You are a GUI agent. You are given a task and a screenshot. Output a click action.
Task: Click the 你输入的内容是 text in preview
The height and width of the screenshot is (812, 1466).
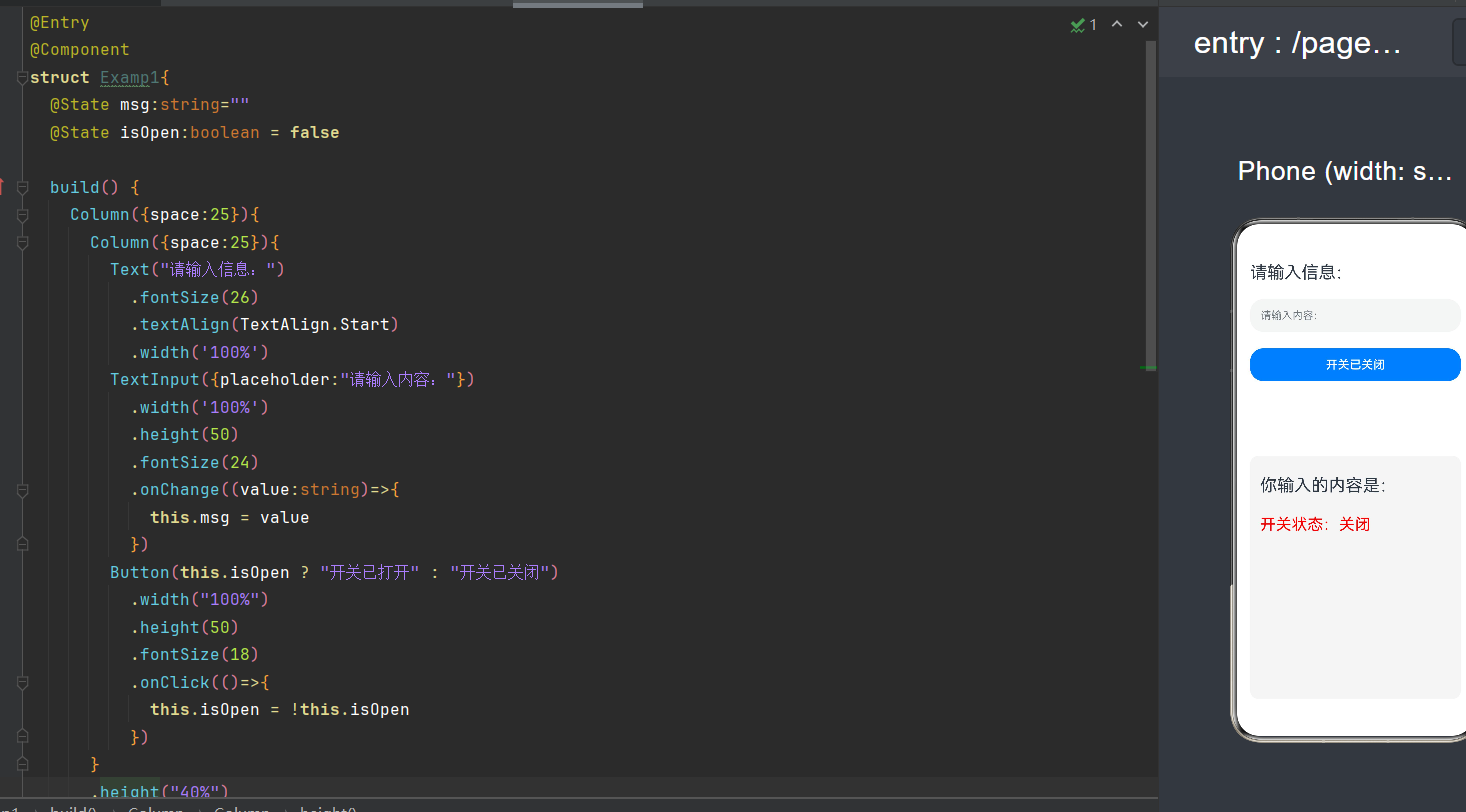[x=1323, y=486]
